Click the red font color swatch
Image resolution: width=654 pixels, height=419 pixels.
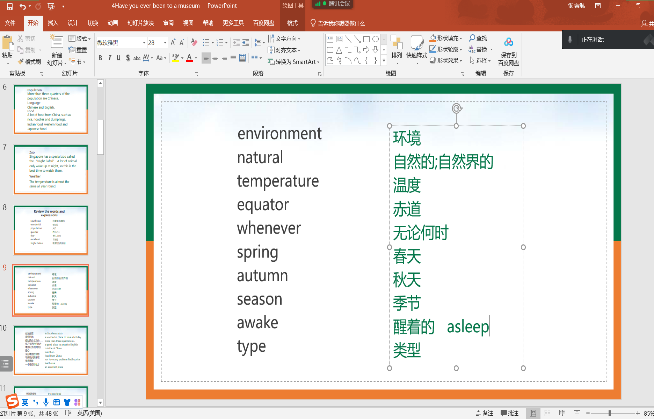click(189, 58)
